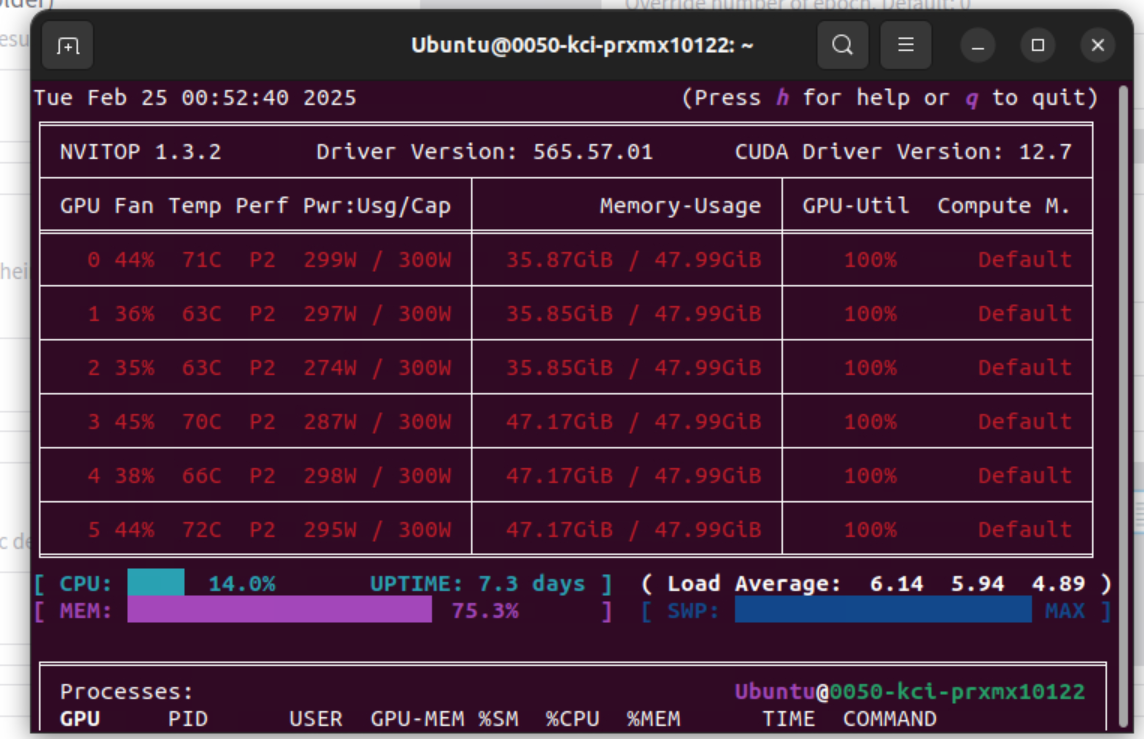Click GPU 5 compute mode 'Default'
The height and width of the screenshot is (739, 1144).
(1024, 530)
